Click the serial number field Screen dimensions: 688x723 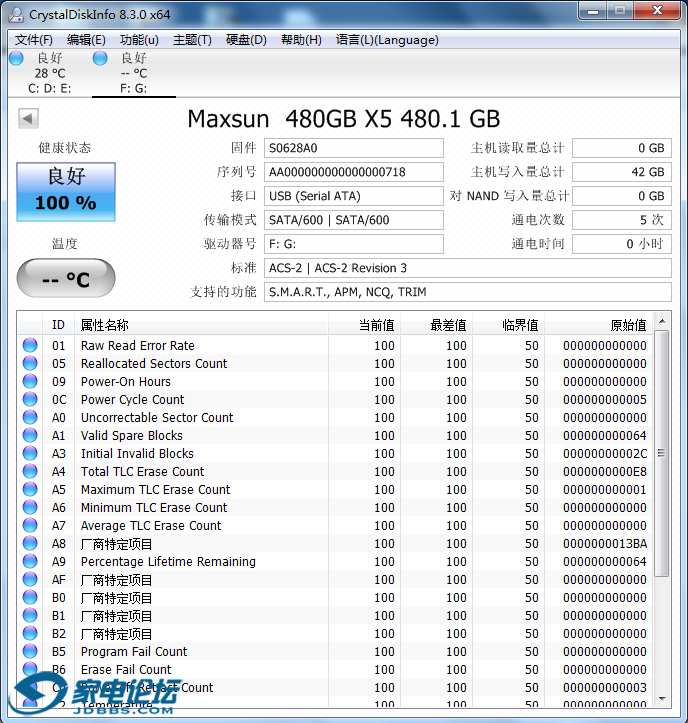(x=354, y=172)
